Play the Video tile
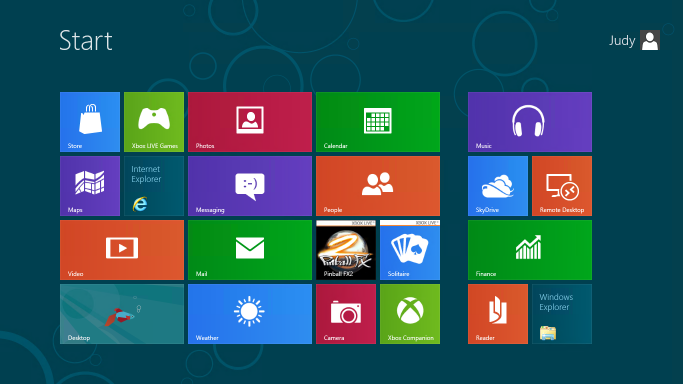The width and height of the screenshot is (683, 384). [x=122, y=250]
